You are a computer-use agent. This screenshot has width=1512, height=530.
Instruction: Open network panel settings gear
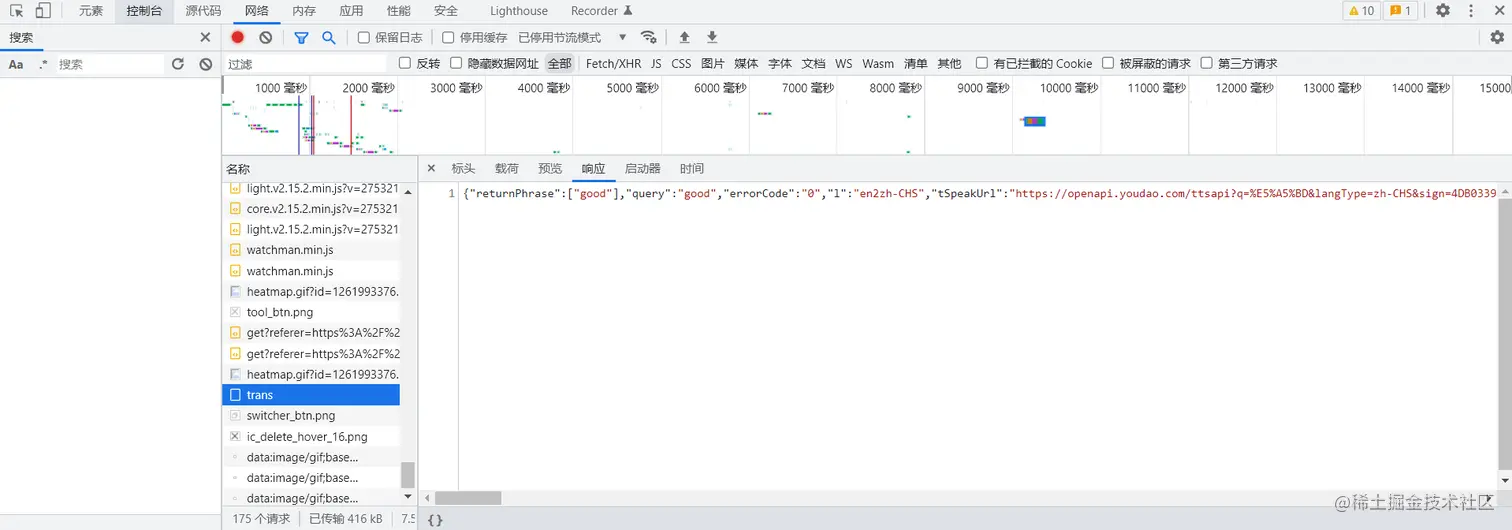1497,37
